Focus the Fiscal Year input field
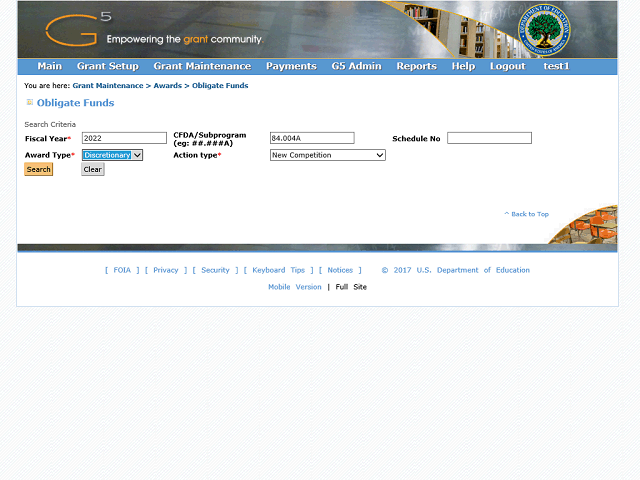Viewport: 640px width, 480px height. [124, 138]
